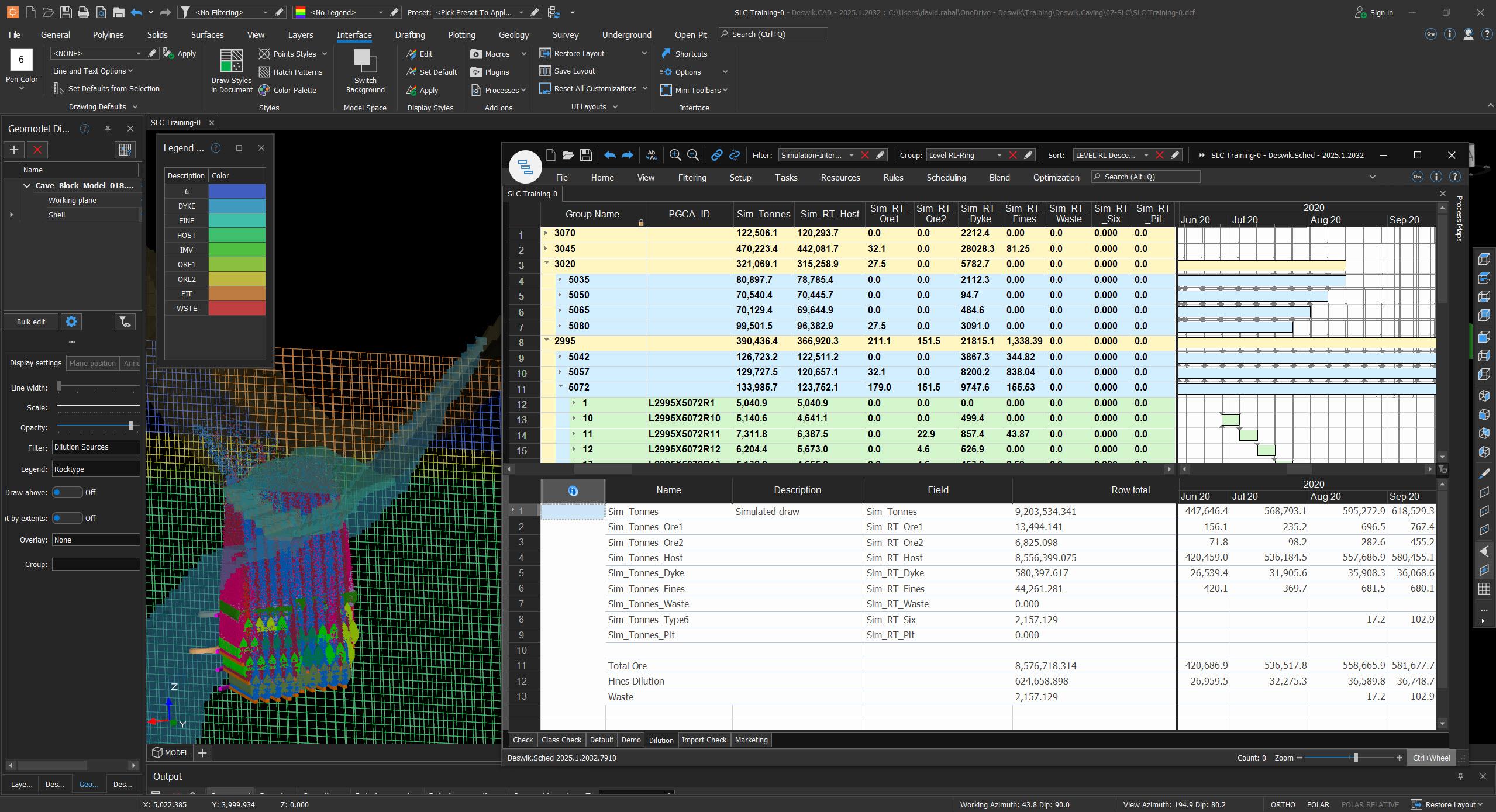1496x812 pixels.
Task: Open Scheduling menu in Deswik.Sched
Action: coord(946,177)
